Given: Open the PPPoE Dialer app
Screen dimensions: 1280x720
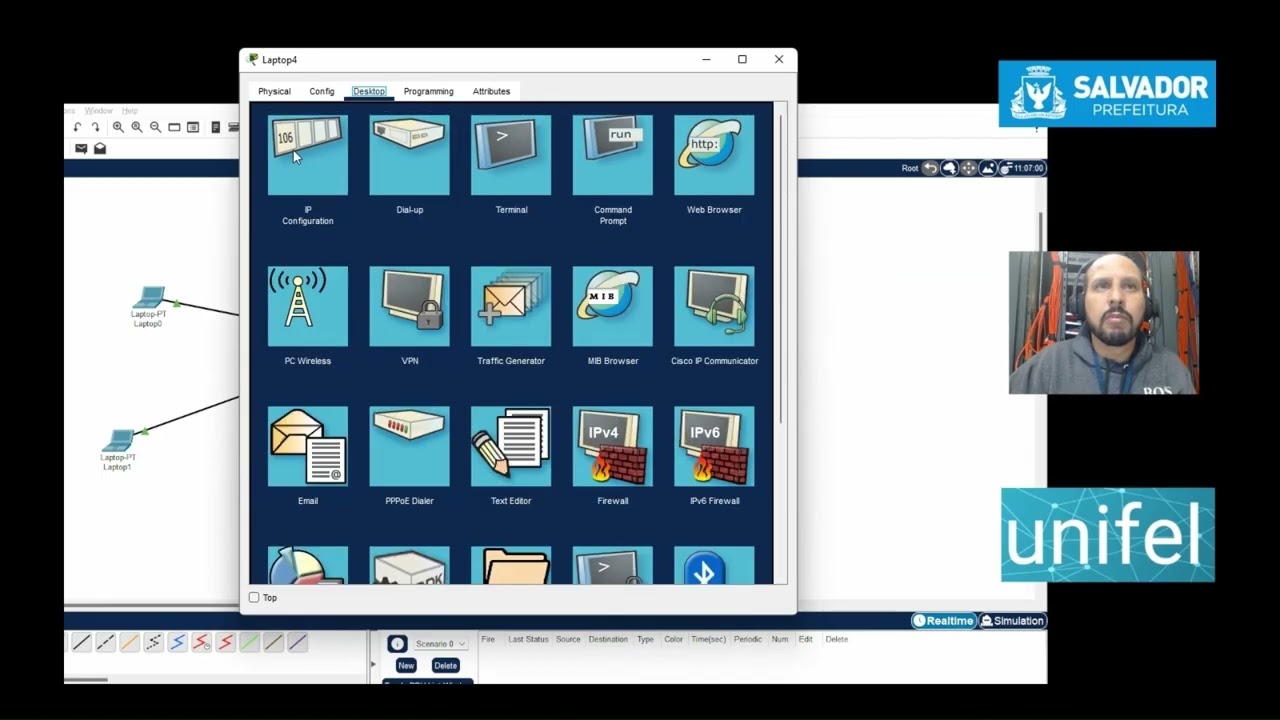Looking at the screenshot, I should point(409,446).
